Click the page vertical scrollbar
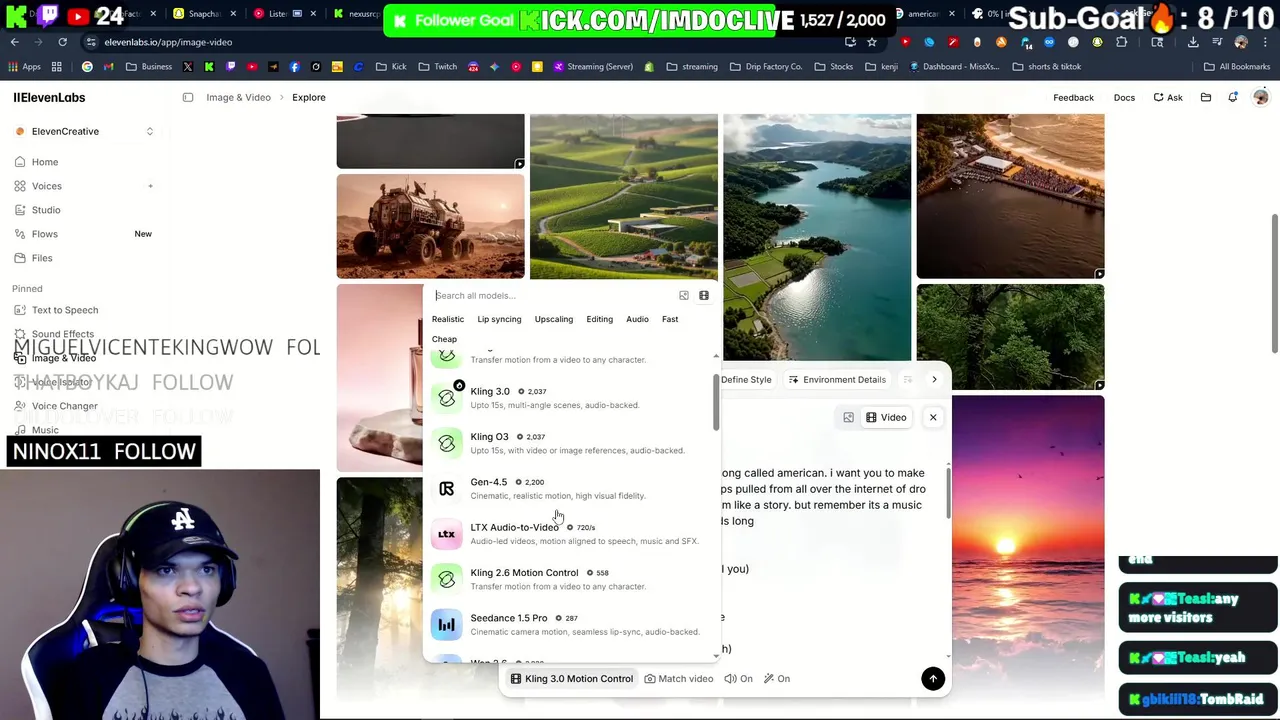Viewport: 1280px width, 720px height. (1275, 282)
